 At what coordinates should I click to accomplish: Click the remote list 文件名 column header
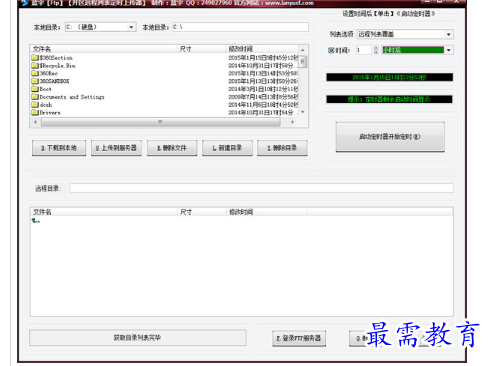[105, 212]
